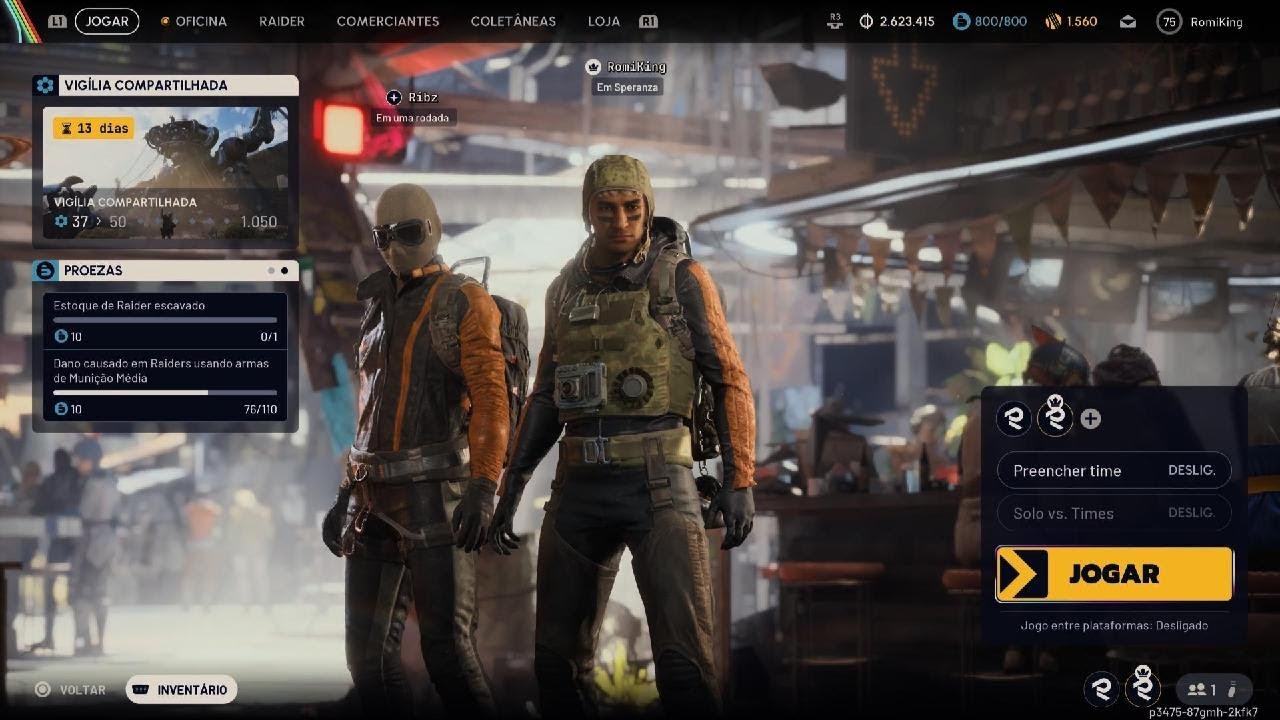Open the COLETÂNEAS tab

(x=513, y=21)
